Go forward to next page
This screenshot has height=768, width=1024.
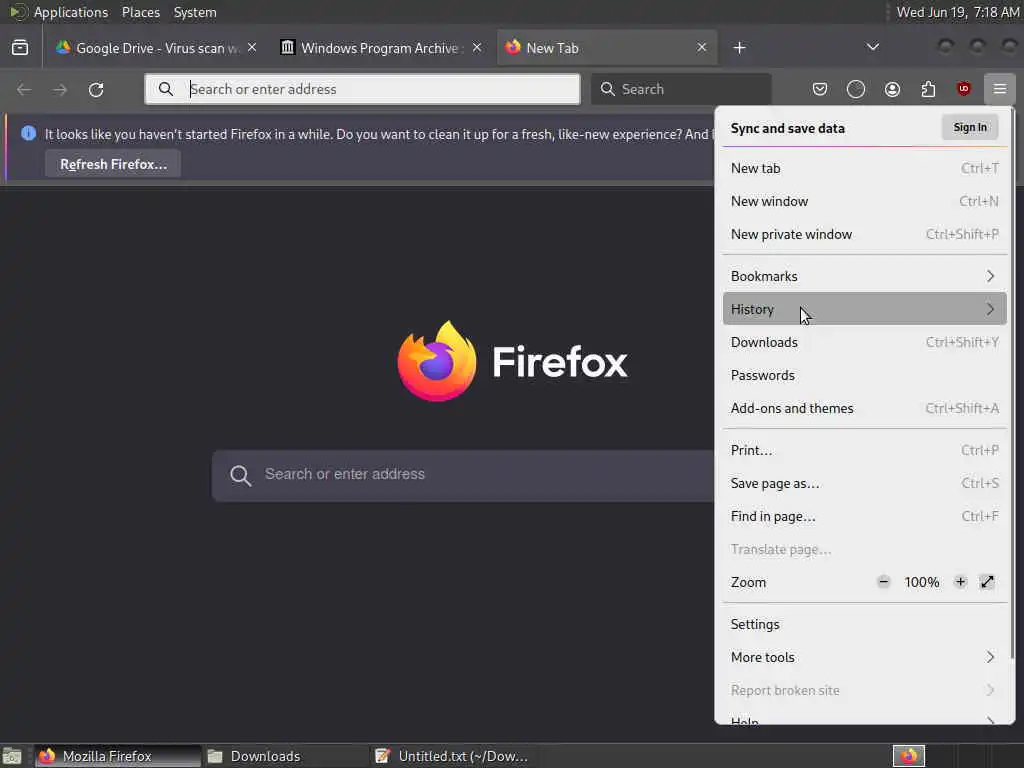coord(60,89)
